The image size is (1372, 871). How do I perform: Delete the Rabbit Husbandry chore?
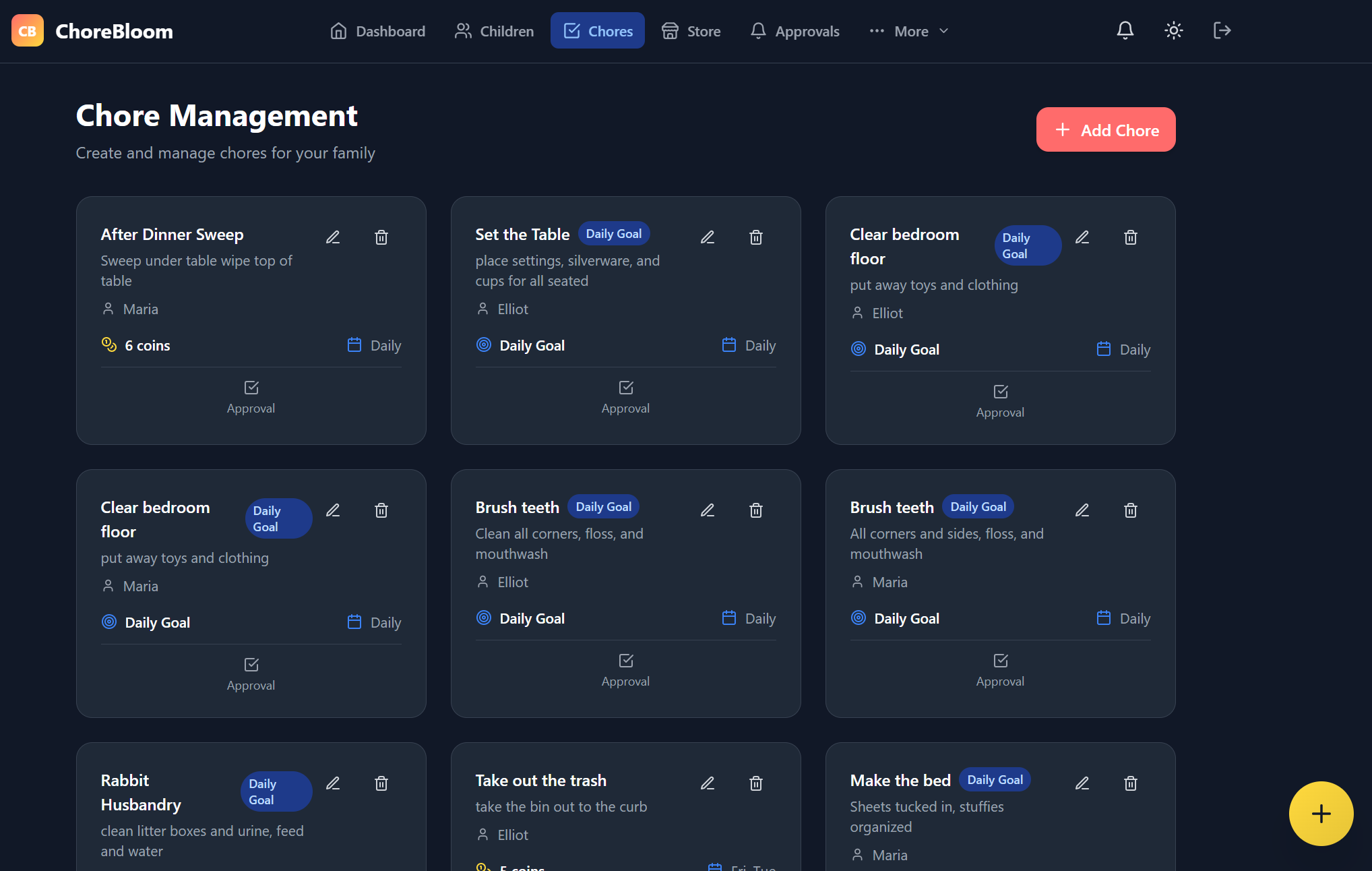pos(381,783)
